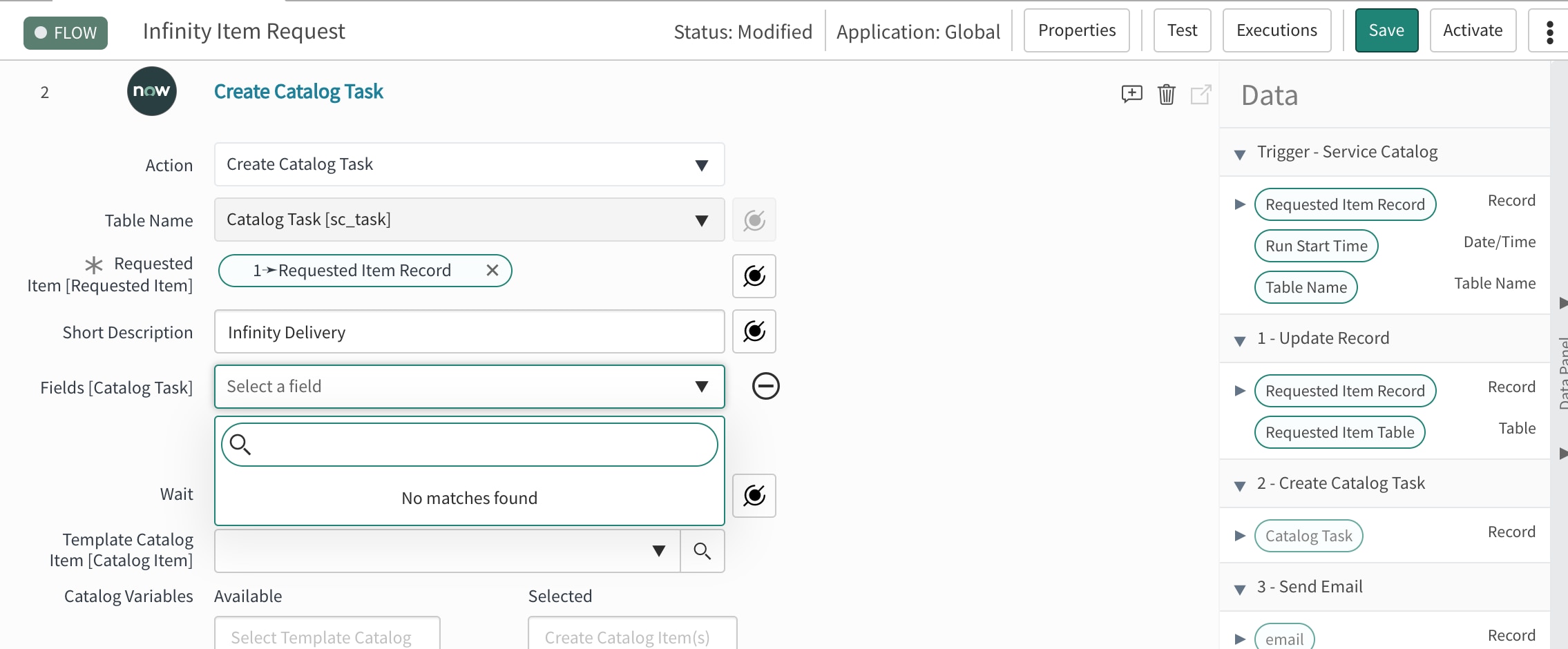This screenshot has height=649, width=1568.
Task: Collapse the 2 - Create Catalog Task section
Action: tap(1240, 485)
